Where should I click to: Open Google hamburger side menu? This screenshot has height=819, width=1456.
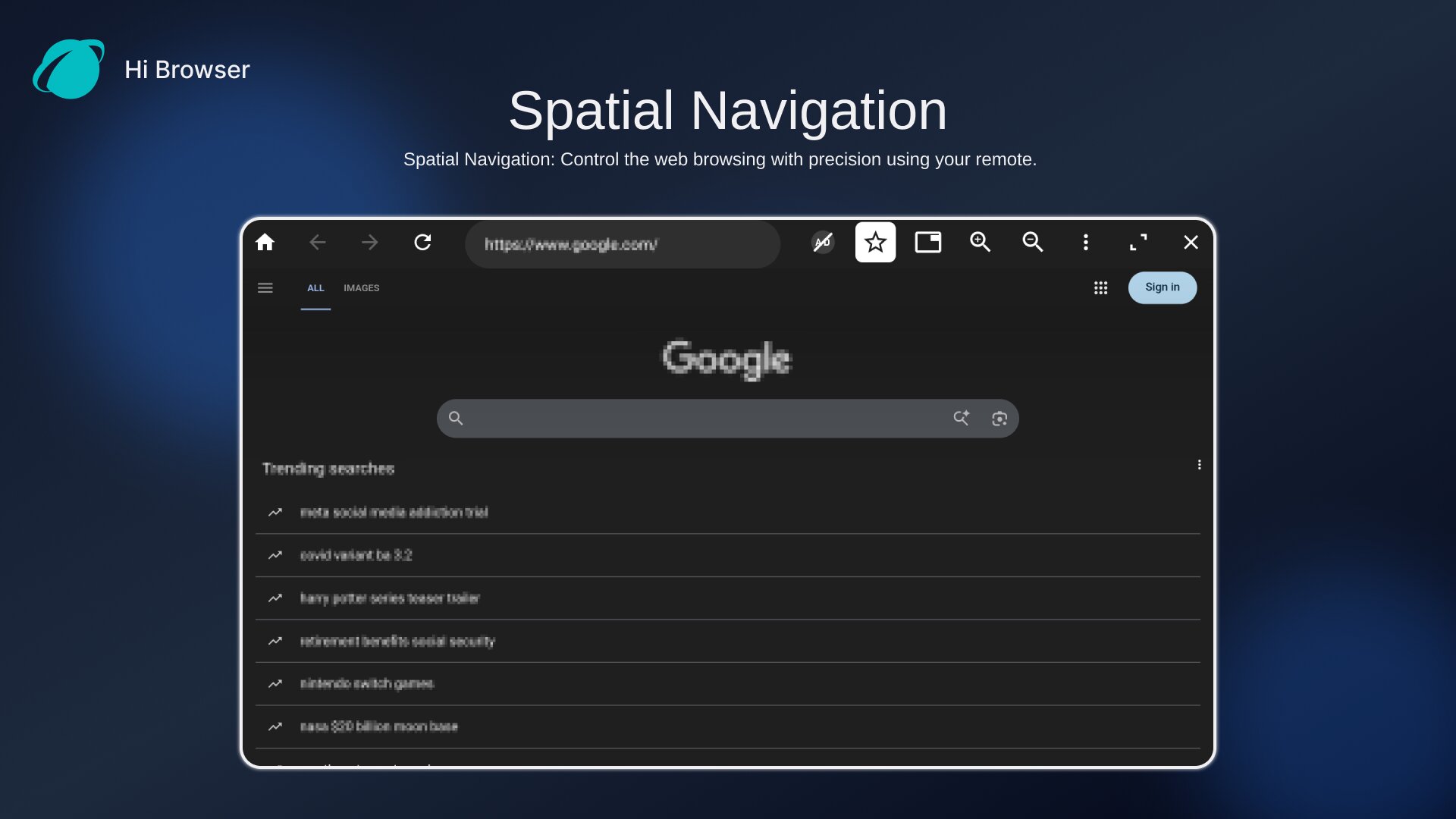pyautogui.click(x=265, y=288)
